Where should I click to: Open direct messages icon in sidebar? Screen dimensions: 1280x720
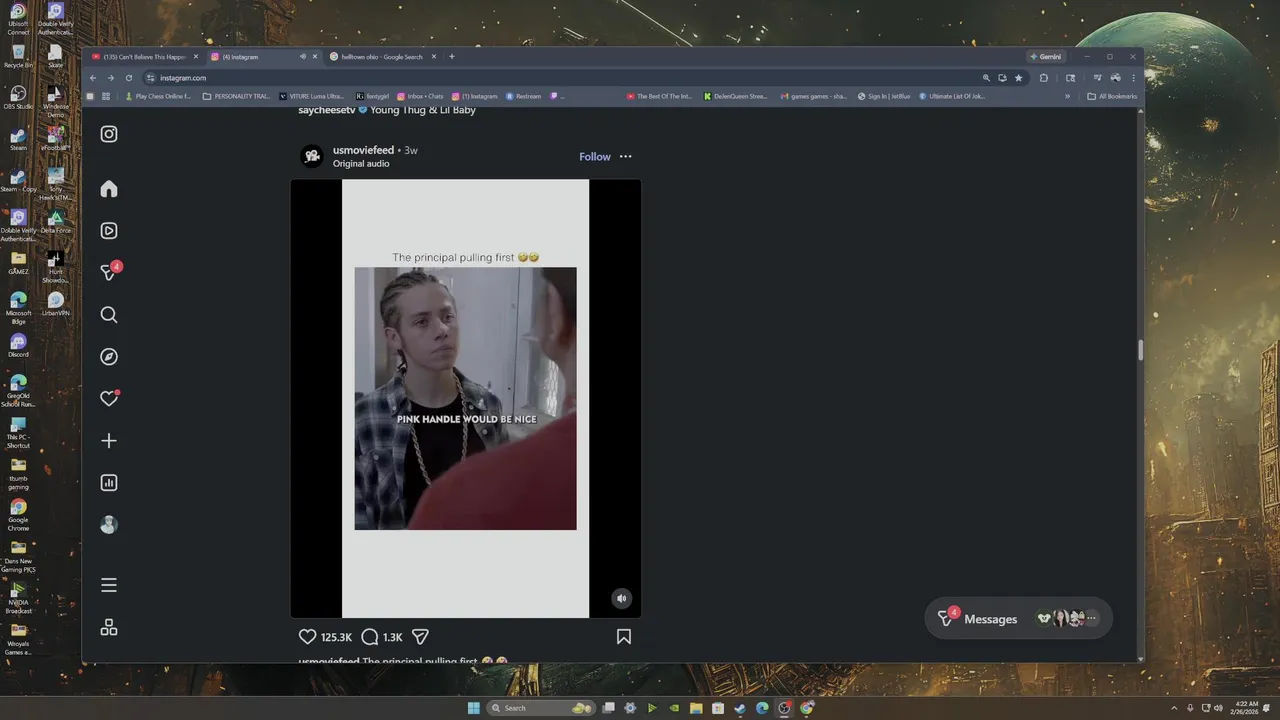[x=110, y=272]
